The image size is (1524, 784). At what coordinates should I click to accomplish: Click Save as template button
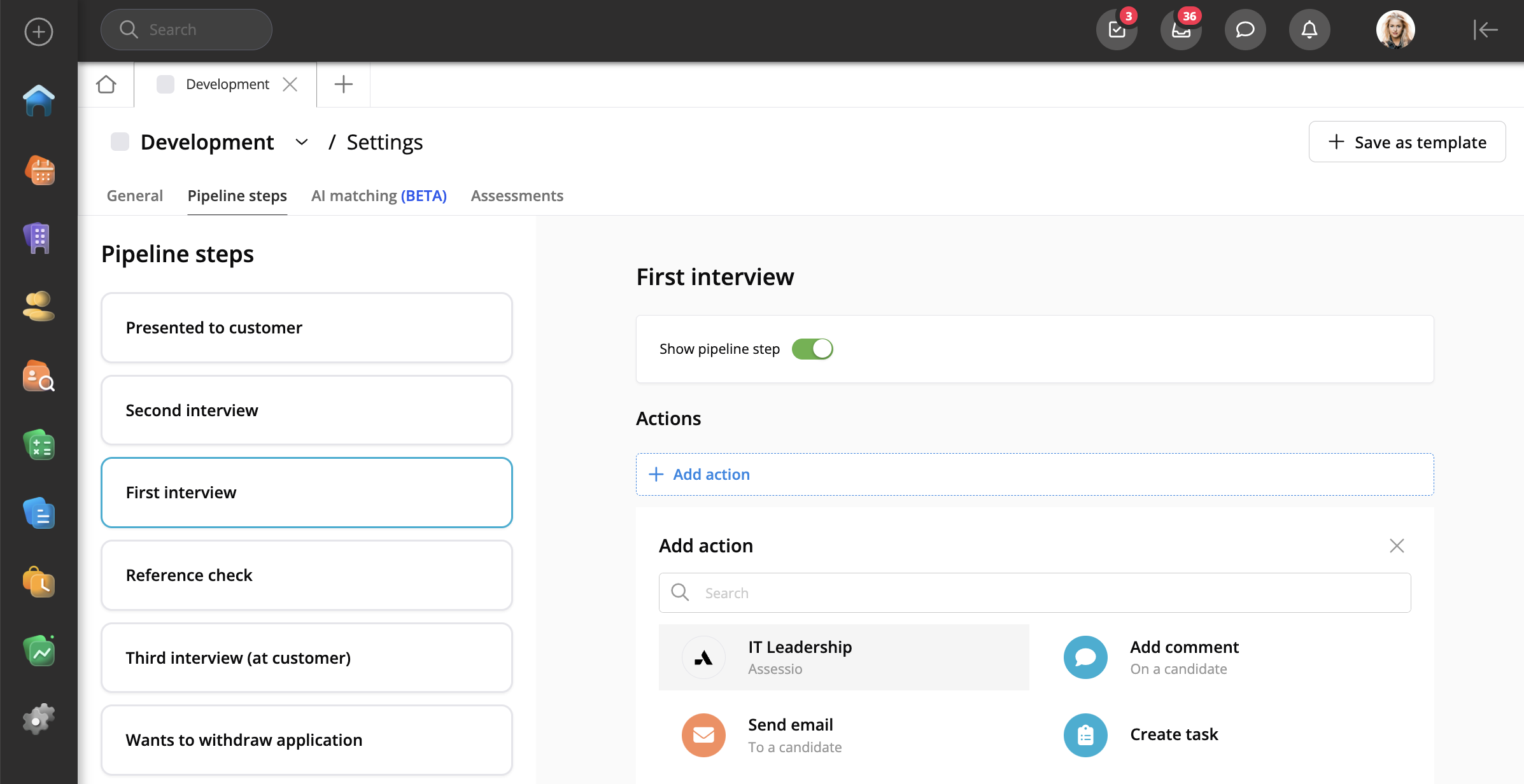tap(1407, 142)
